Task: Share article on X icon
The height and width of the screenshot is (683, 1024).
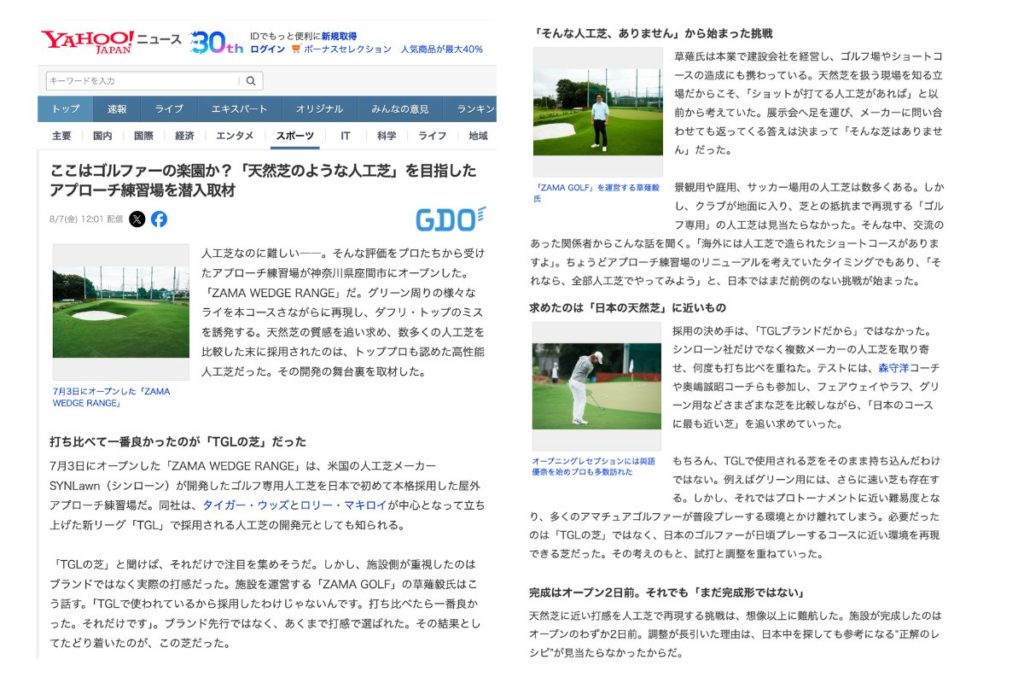Action: click(137, 219)
